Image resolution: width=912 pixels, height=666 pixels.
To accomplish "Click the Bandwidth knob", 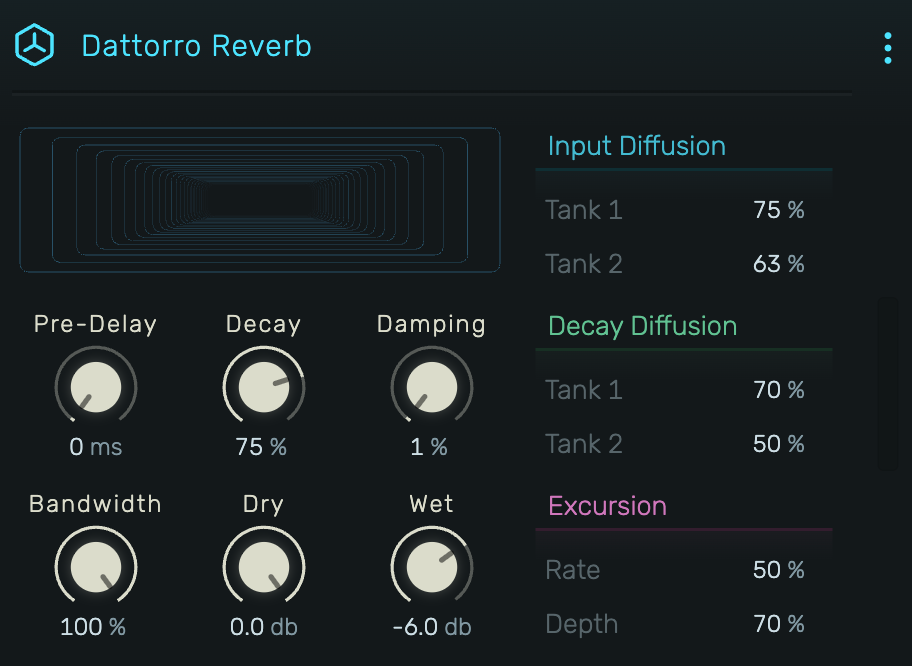I will point(96,567).
